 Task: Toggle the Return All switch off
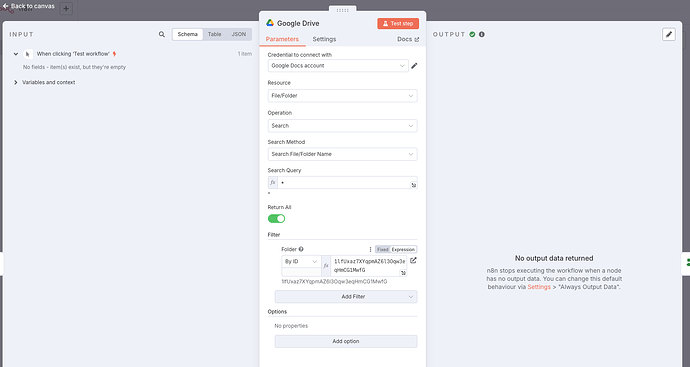point(276,219)
